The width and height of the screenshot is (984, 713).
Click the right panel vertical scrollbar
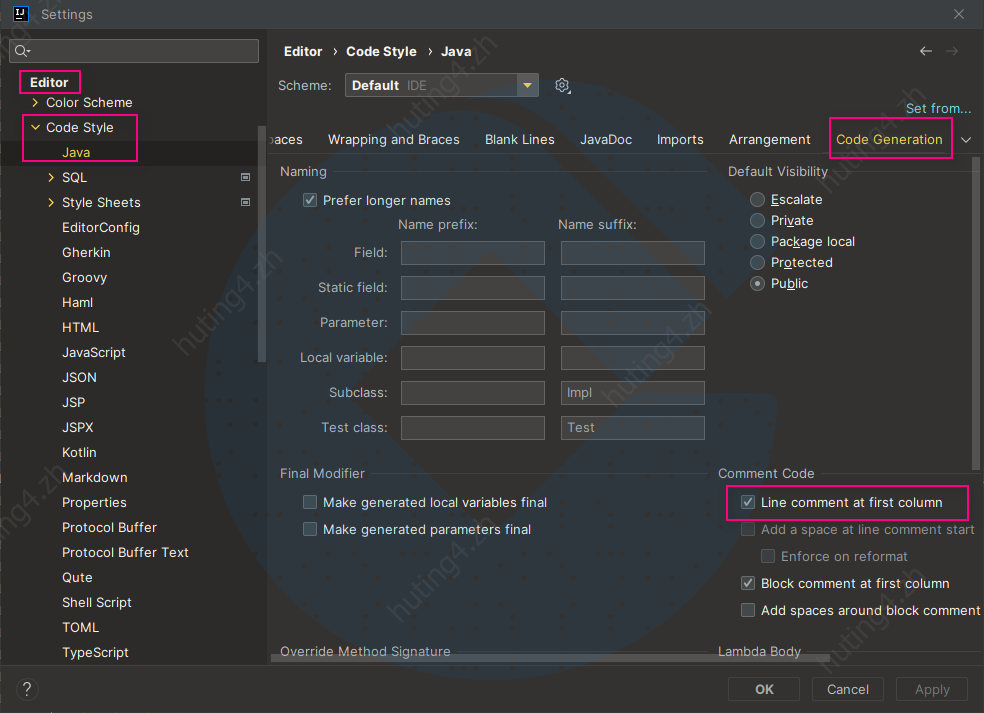coord(975,314)
